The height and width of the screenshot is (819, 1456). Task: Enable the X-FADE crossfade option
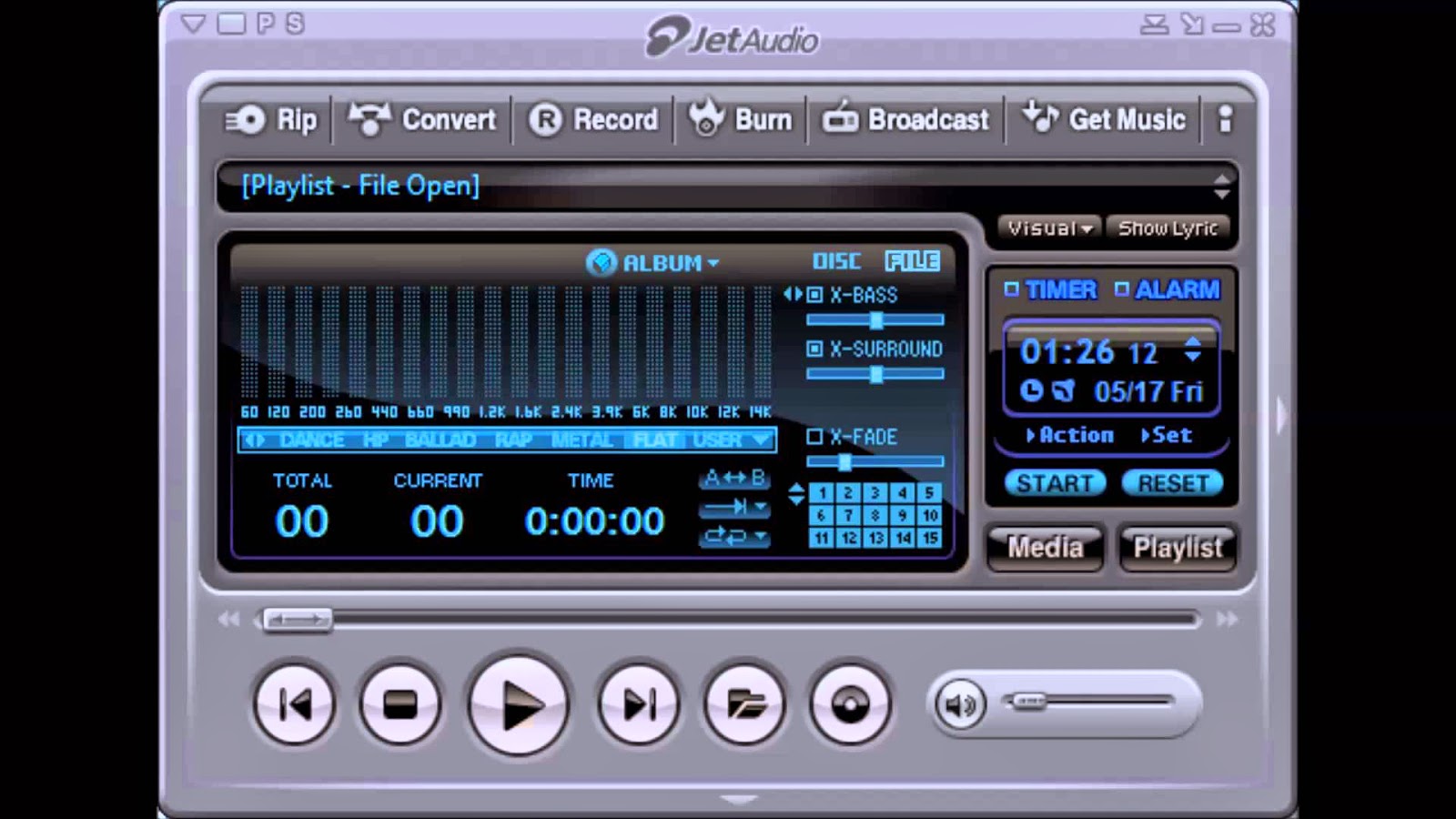813,438
